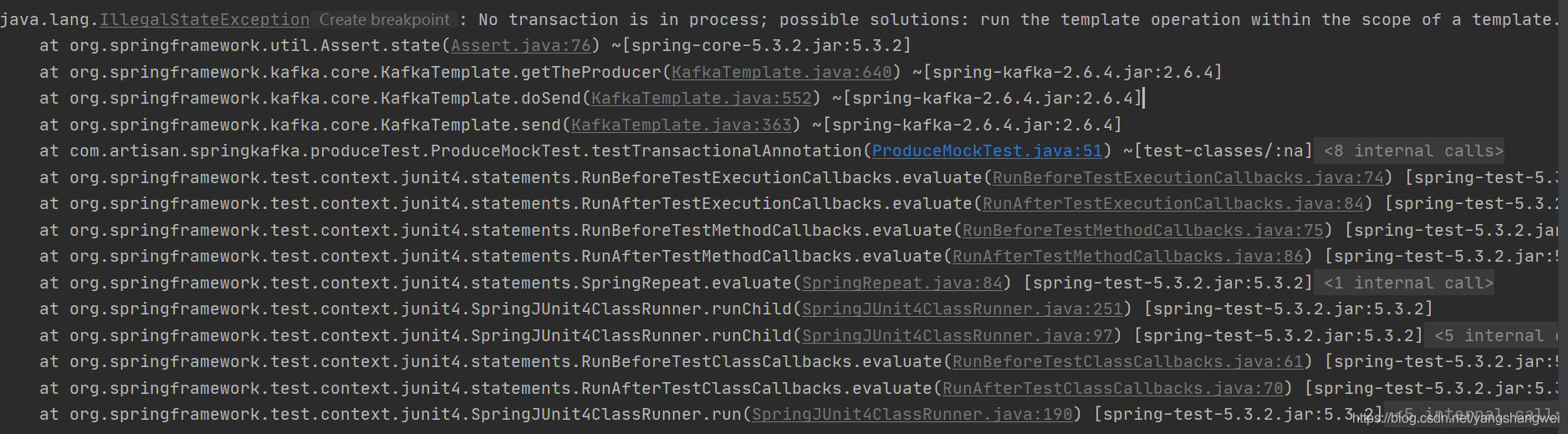Open RunAfterTestClassCallbacks.java:70 link
1568x434 pixels.
pos(1112,388)
